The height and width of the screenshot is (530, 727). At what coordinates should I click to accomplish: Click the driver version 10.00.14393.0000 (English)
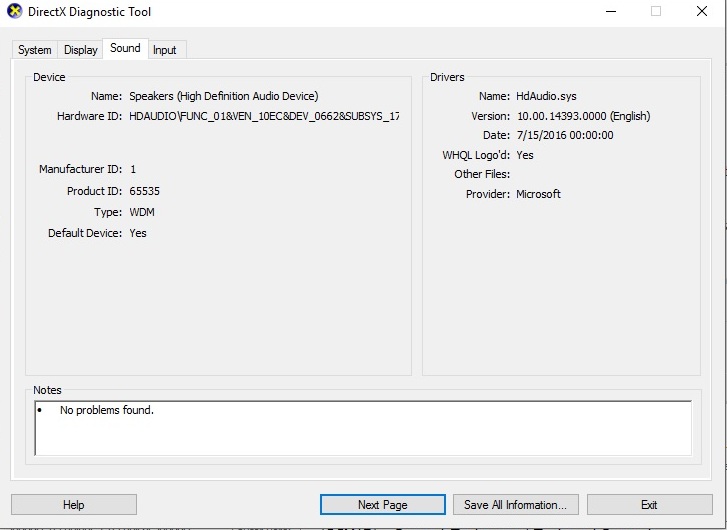pos(584,116)
